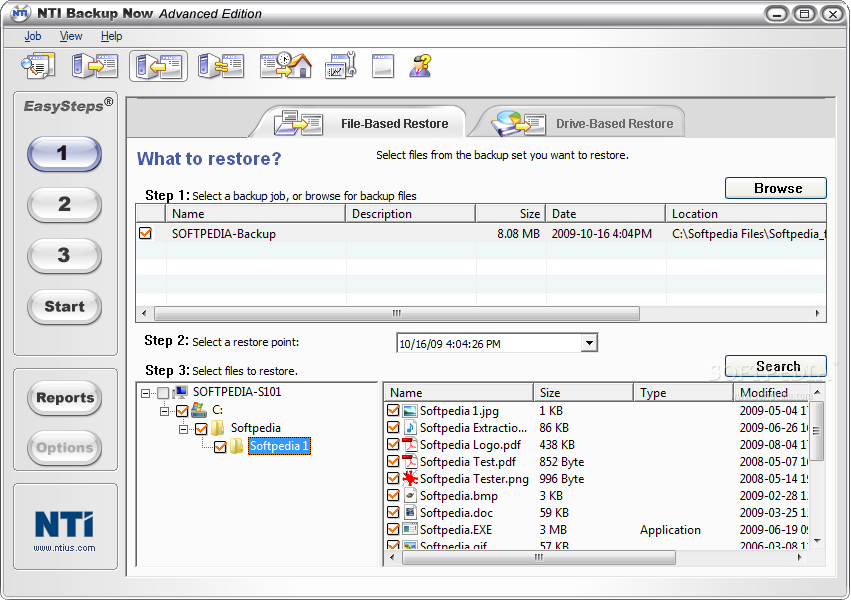
Task: Collapse the C: drive tree node
Action: 164,411
